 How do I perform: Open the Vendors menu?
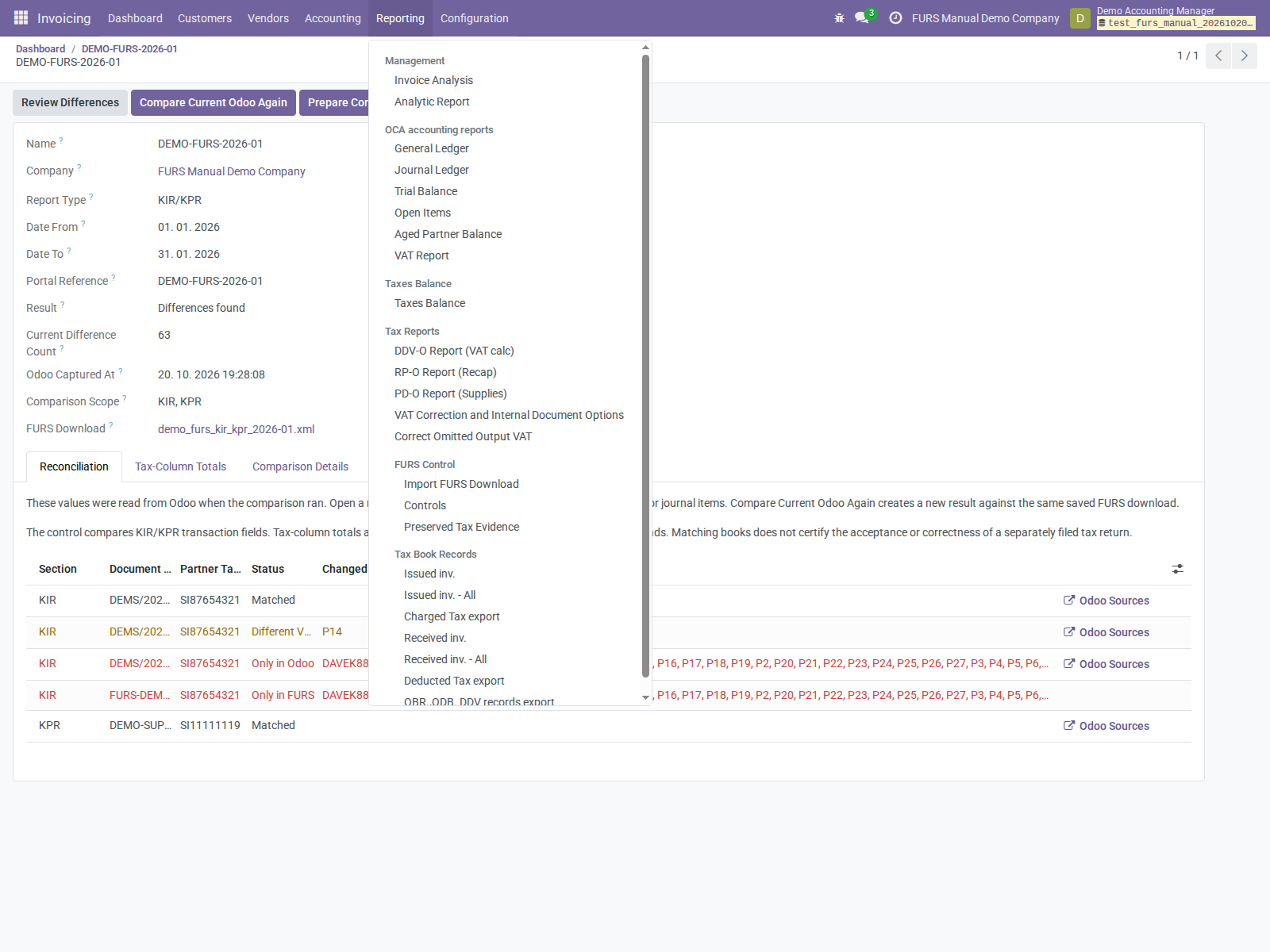click(268, 18)
